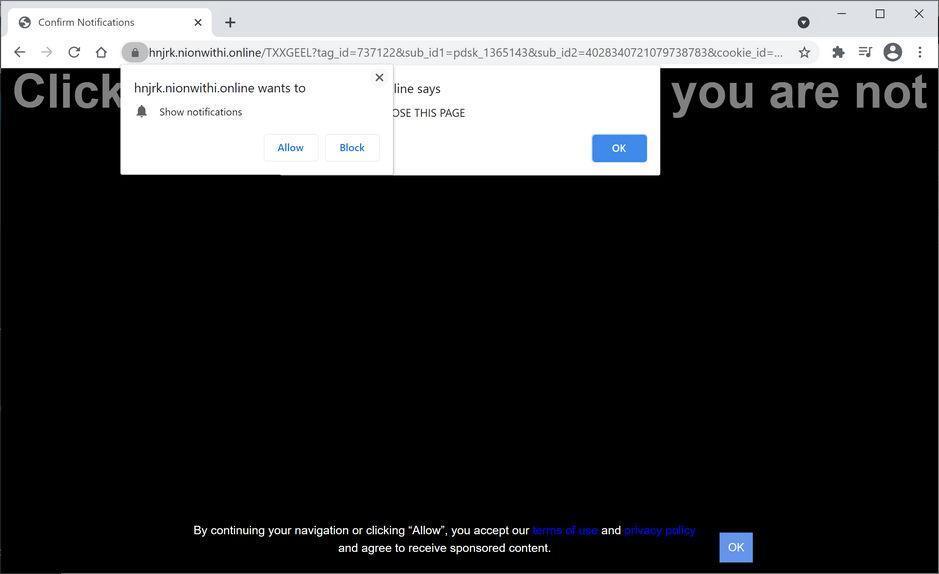Image resolution: width=939 pixels, height=574 pixels.
Task: Open the browser home page icon
Action: pyautogui.click(x=101, y=52)
